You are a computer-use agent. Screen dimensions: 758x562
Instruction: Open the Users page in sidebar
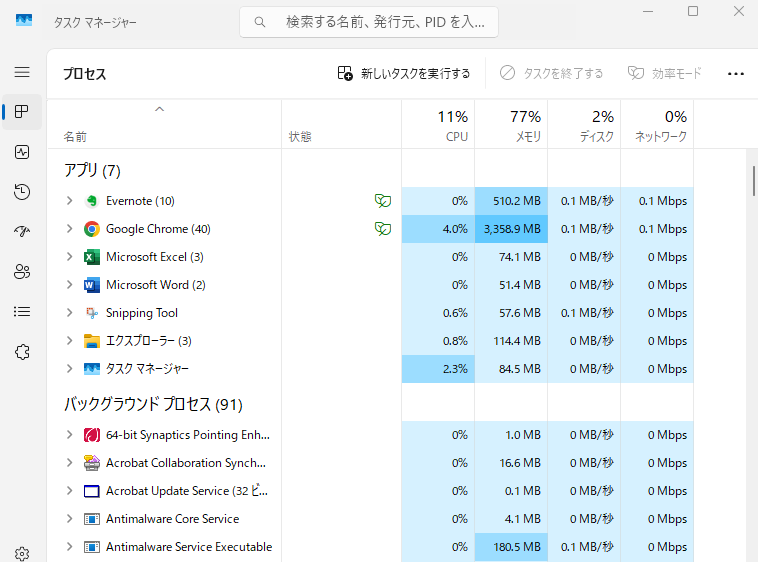click(x=22, y=272)
